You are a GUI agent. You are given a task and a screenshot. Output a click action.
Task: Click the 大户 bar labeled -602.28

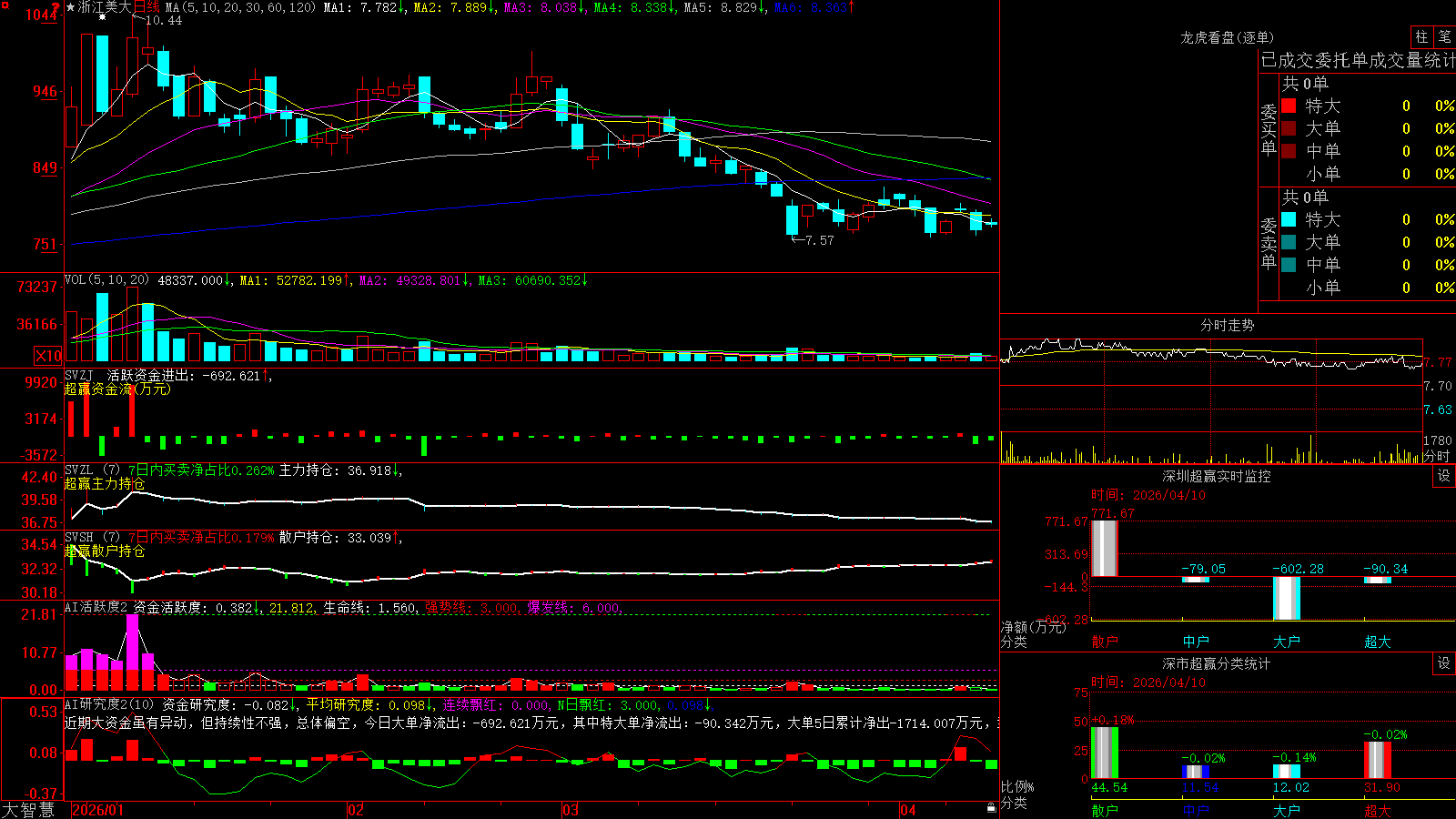1287,598
